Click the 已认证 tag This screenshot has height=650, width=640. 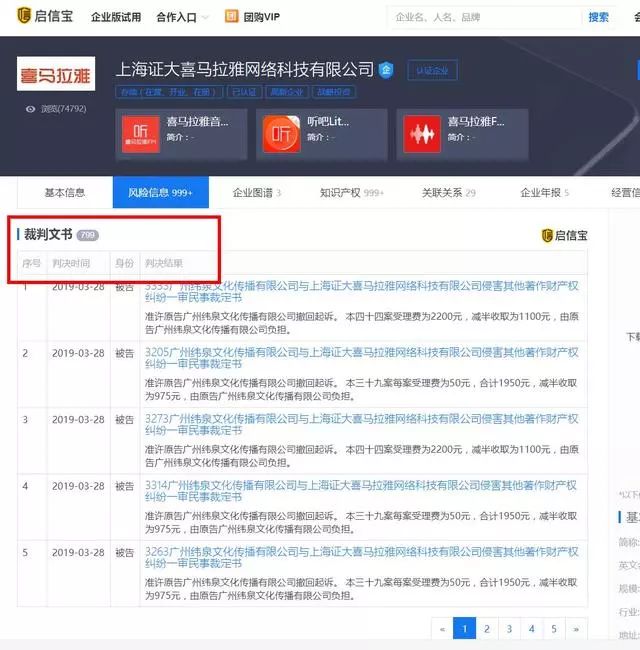244,92
